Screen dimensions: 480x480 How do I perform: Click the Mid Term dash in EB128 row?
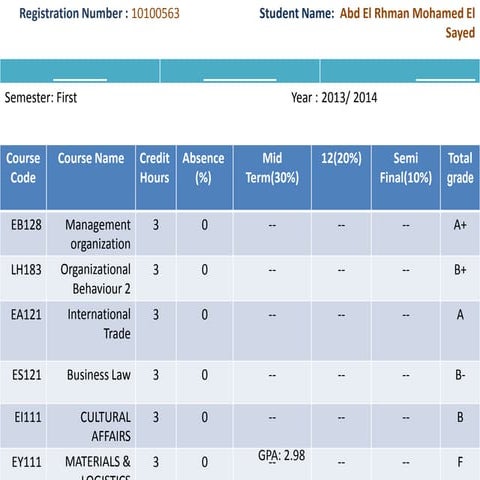pyautogui.click(x=272, y=226)
